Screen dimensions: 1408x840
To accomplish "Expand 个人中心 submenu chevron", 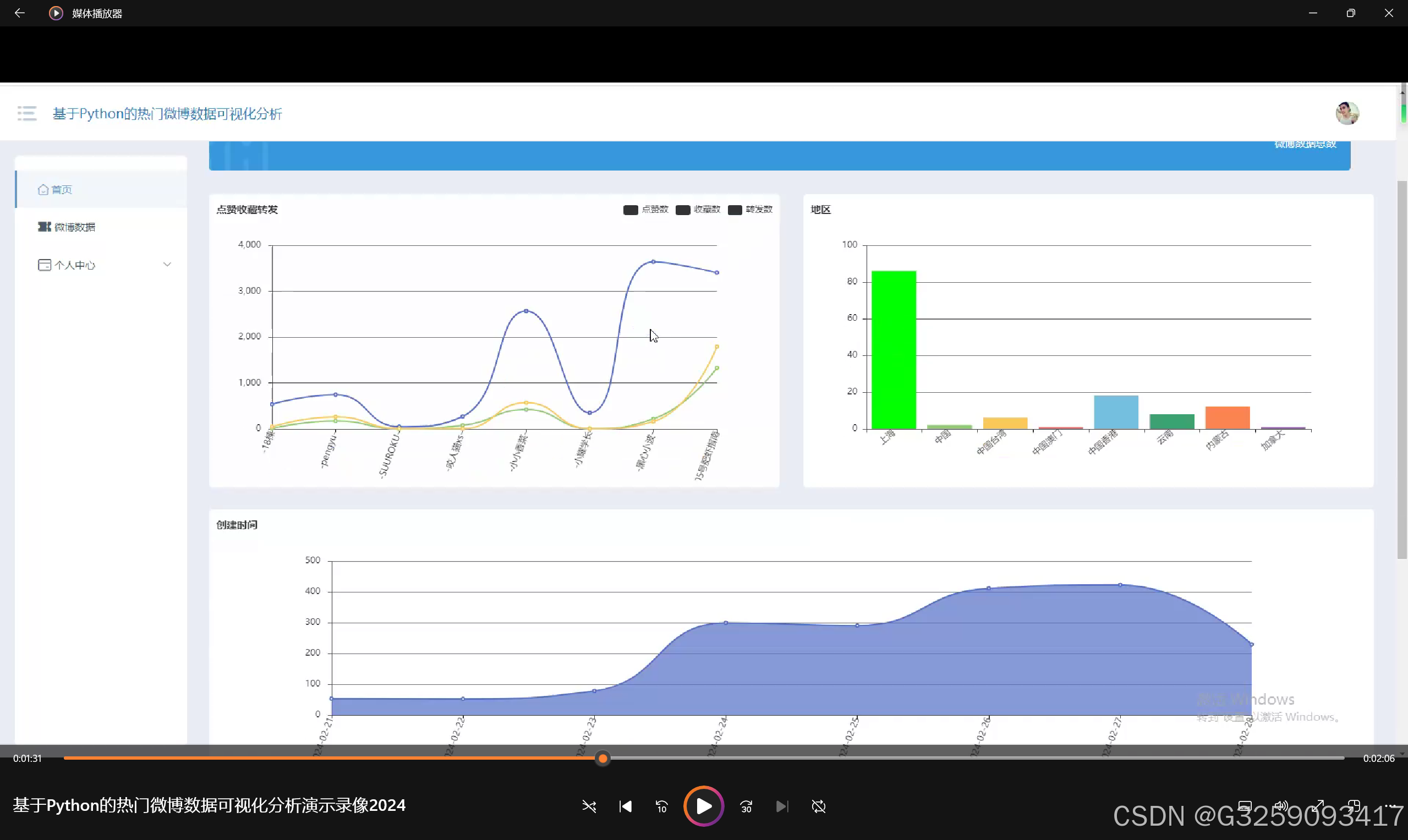I will click(167, 265).
